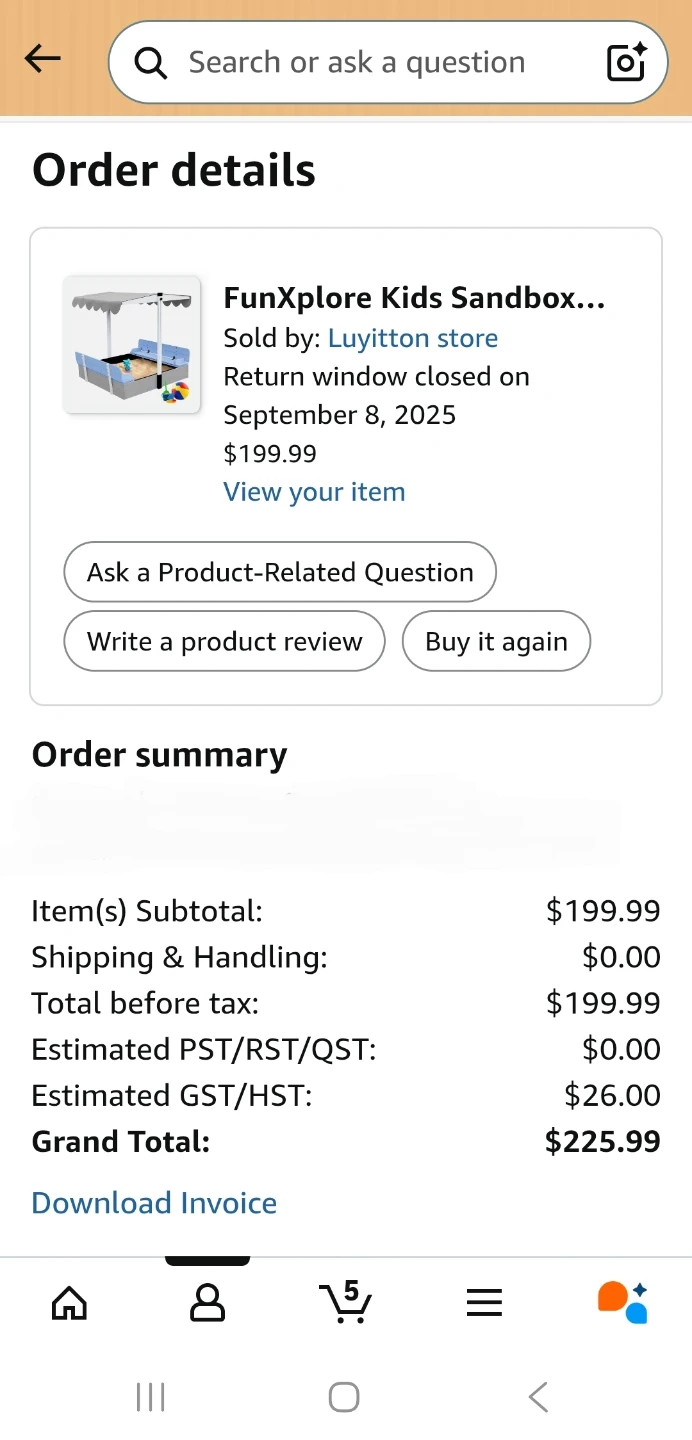Launch the Rufus AI assistant icon
Screen dimensions: 692x1440
pyautogui.click(x=622, y=1302)
